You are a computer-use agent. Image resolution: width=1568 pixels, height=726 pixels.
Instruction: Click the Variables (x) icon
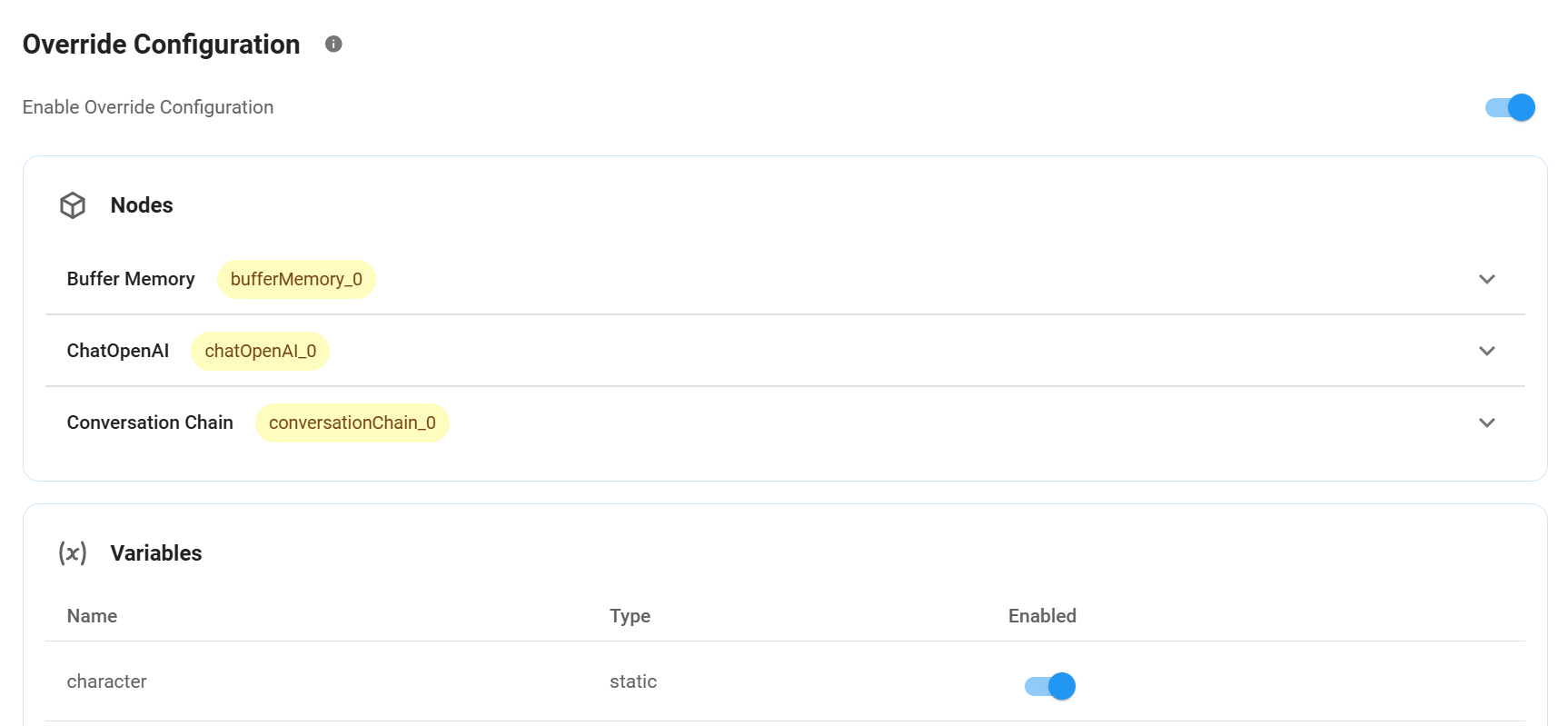[x=73, y=552]
